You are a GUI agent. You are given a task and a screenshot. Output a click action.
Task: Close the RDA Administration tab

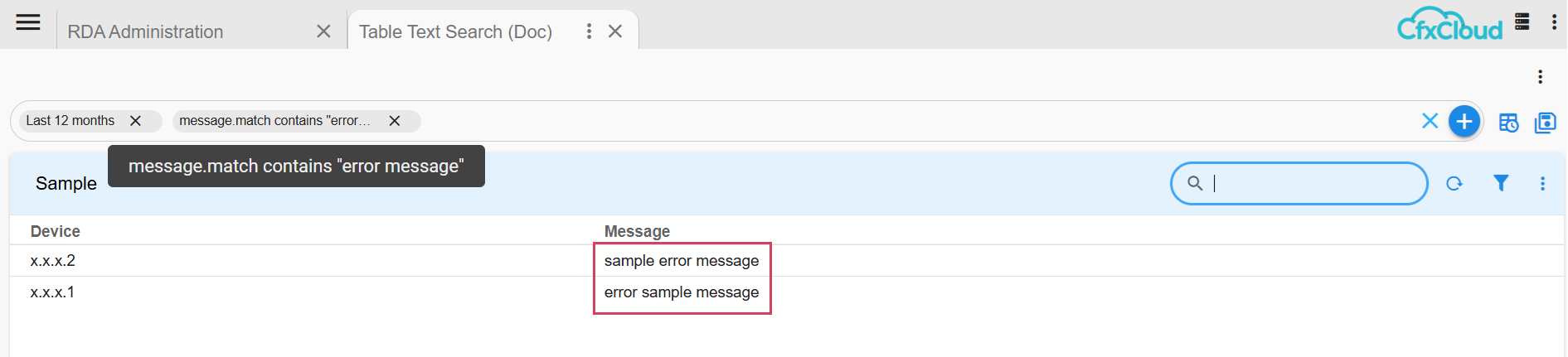323,31
